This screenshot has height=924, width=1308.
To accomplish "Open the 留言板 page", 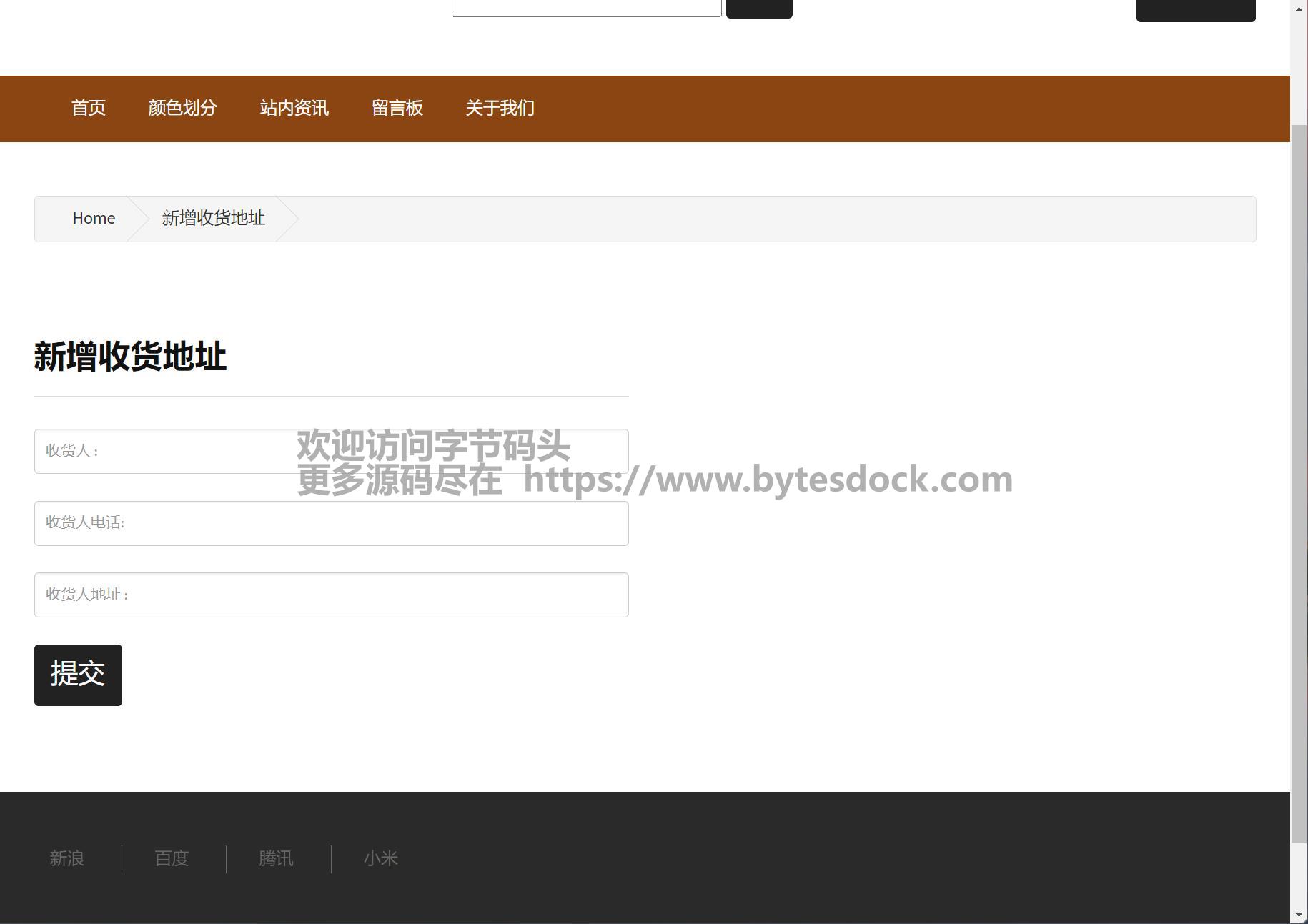I will (x=397, y=109).
